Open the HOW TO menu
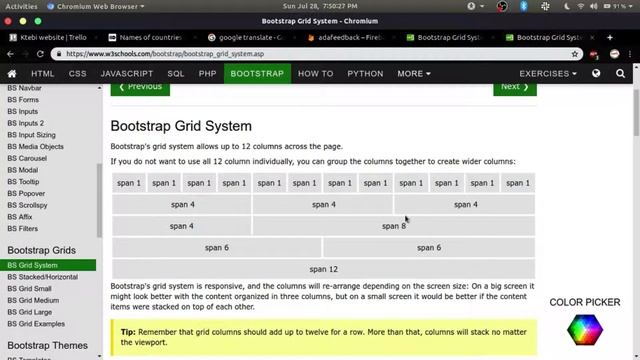 coord(316,73)
